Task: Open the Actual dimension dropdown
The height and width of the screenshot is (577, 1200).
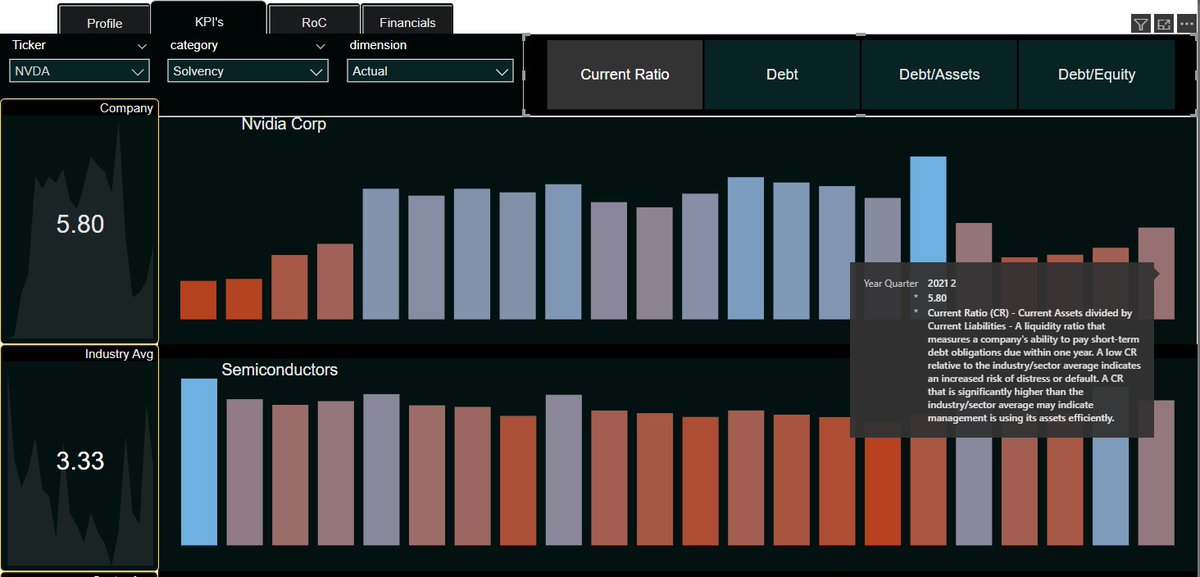Action: (430, 71)
